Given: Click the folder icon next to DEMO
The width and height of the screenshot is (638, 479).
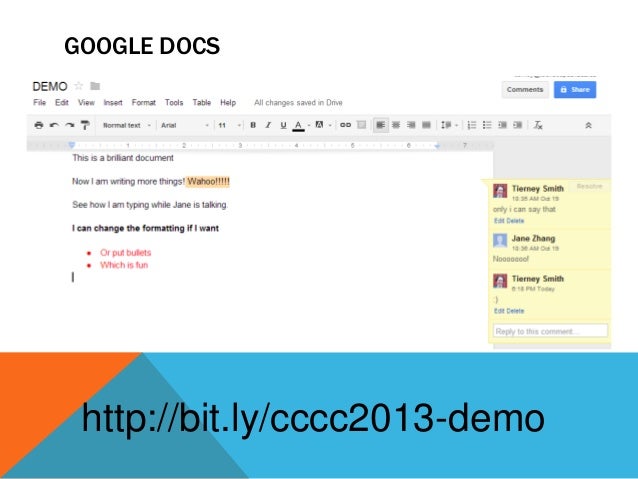Looking at the screenshot, I should point(95,86).
